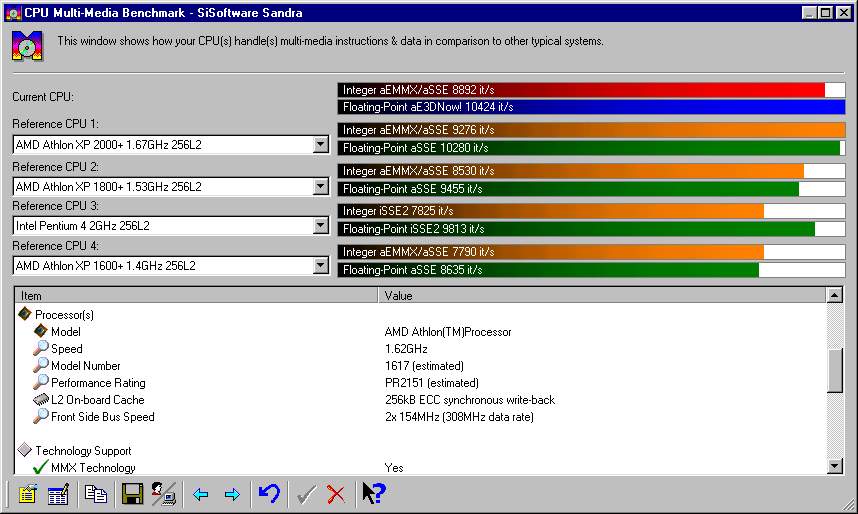Click magnifier icon beside Front Side Bus
This screenshot has height=514, width=858.
(40, 415)
